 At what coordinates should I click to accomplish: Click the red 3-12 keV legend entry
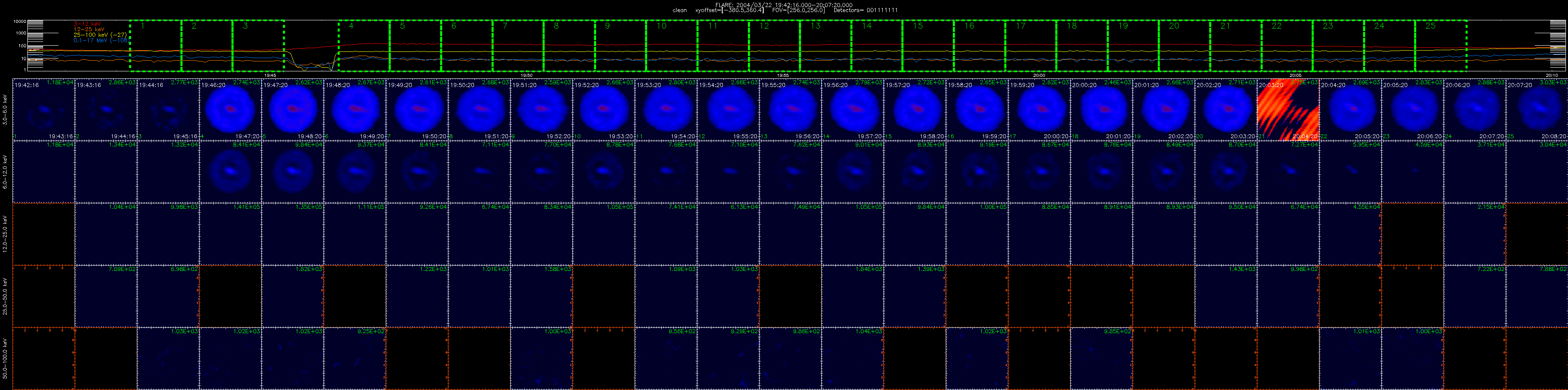coord(88,24)
